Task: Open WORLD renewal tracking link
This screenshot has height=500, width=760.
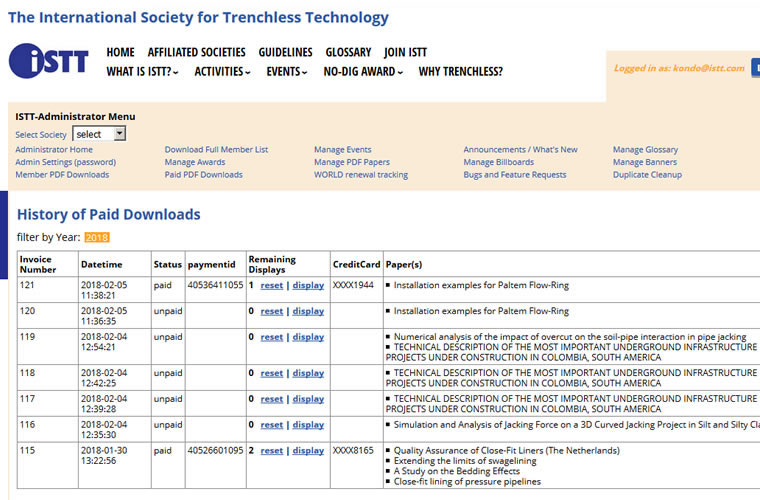Action: (x=361, y=175)
